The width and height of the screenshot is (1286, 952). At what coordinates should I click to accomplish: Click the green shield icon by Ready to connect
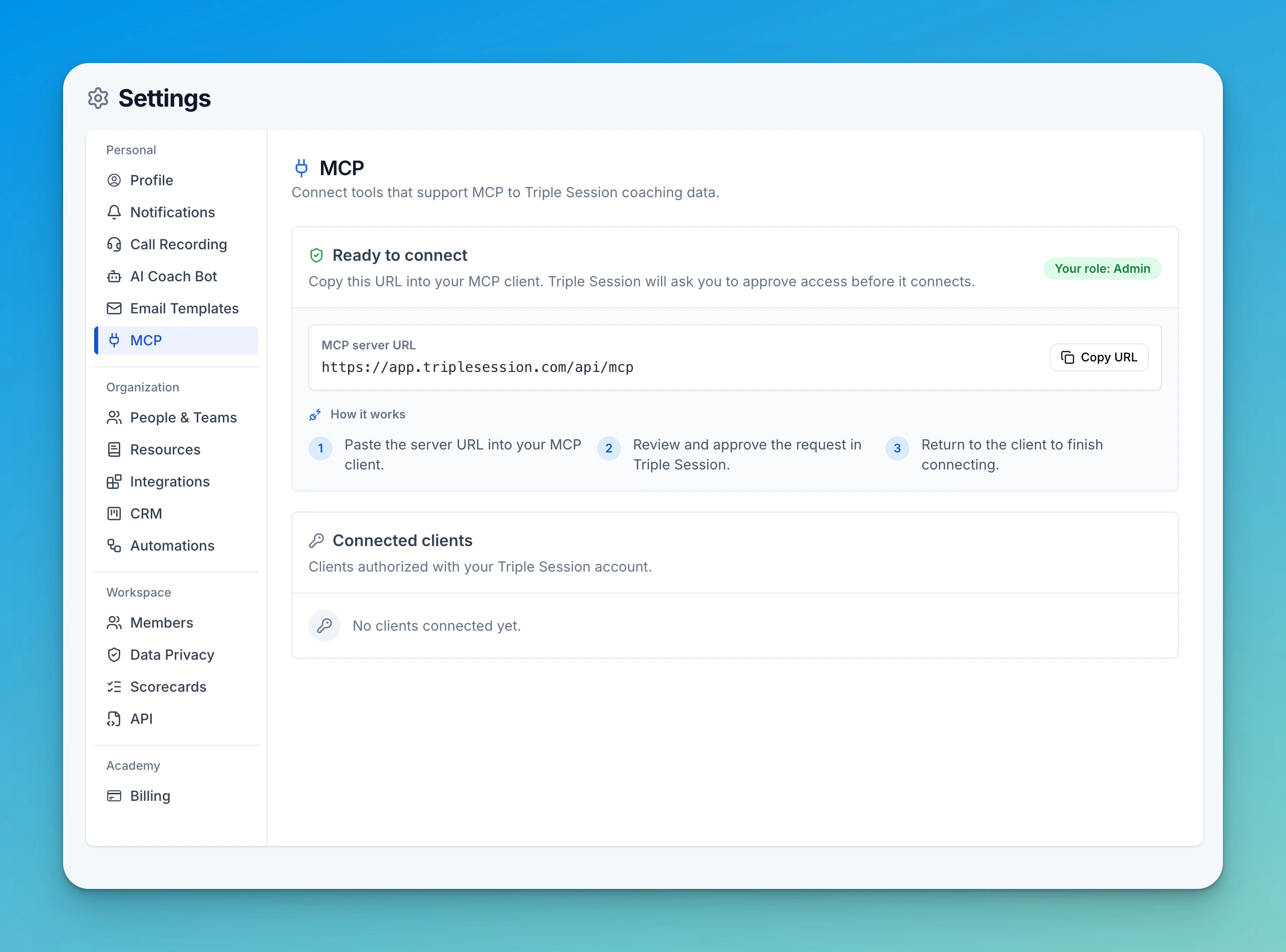pos(316,255)
